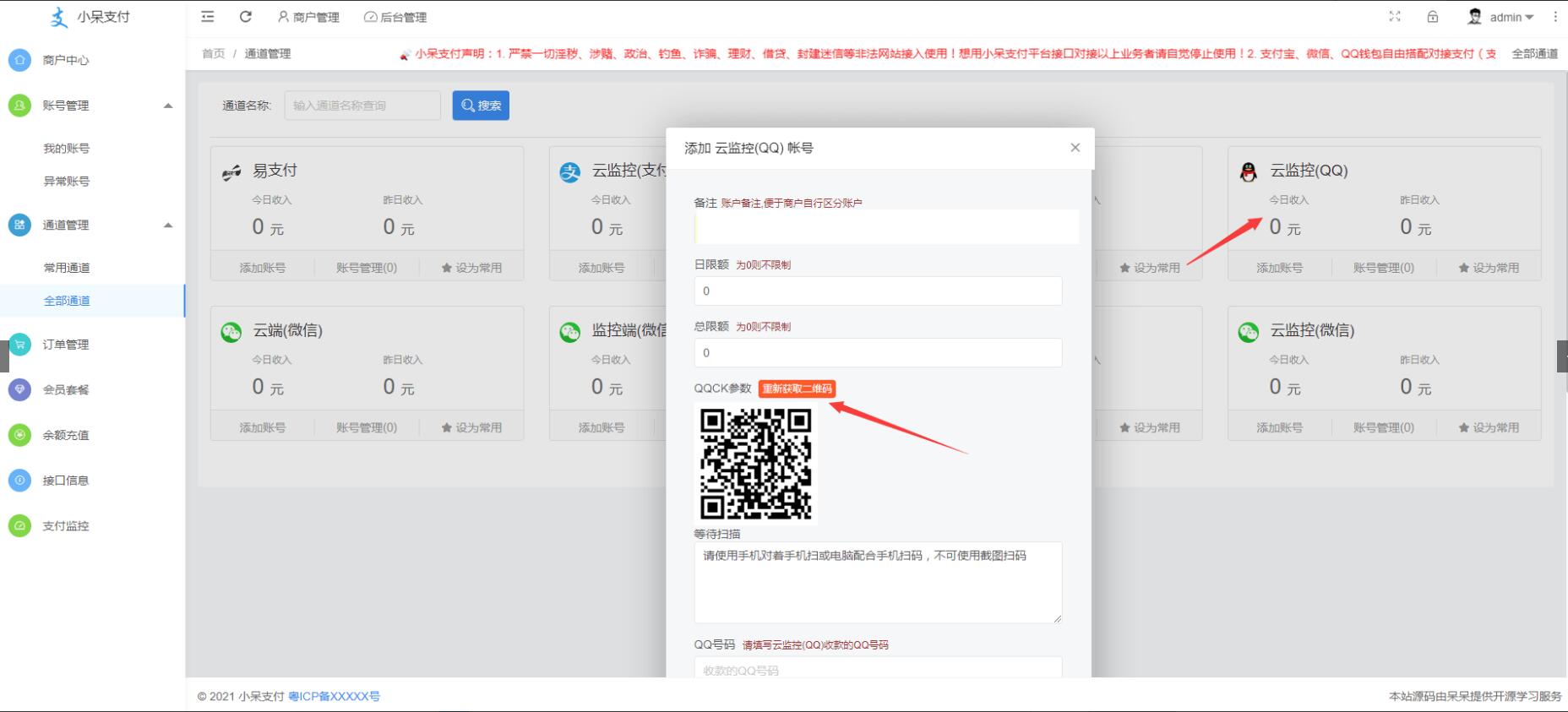Click the 商户中心 home icon in sidebar
This screenshot has width=1568, height=712.
19,60
